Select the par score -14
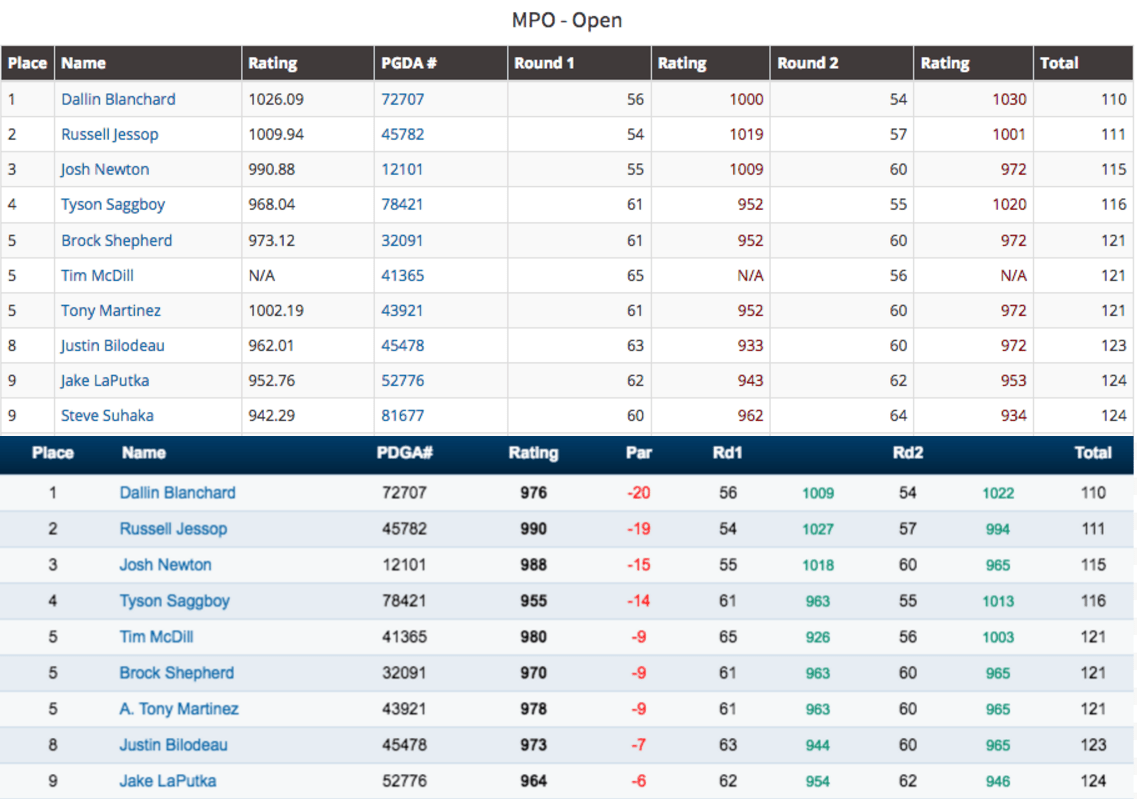This screenshot has height=799, width=1137. 639,601
